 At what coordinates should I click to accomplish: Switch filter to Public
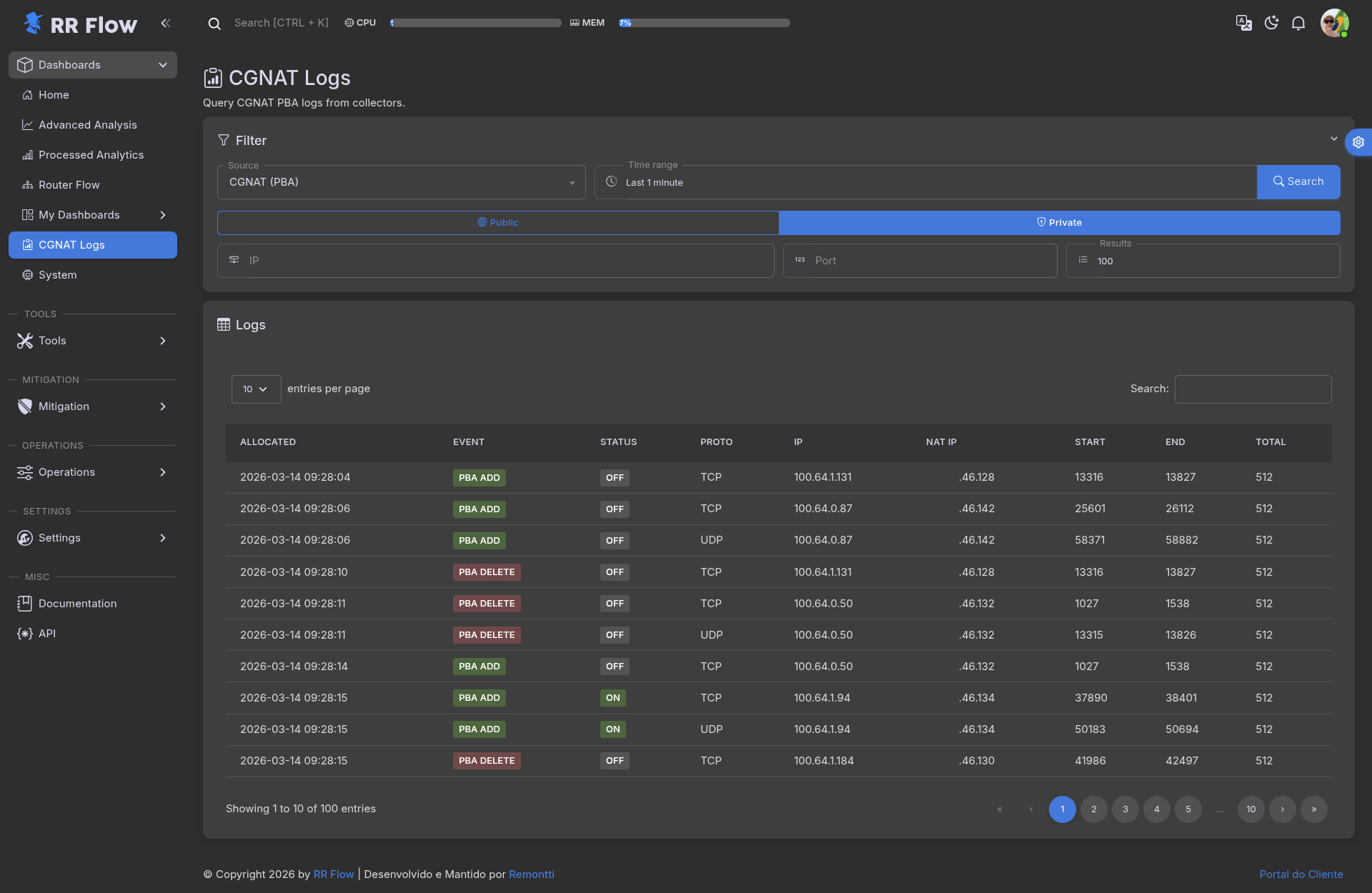click(498, 223)
